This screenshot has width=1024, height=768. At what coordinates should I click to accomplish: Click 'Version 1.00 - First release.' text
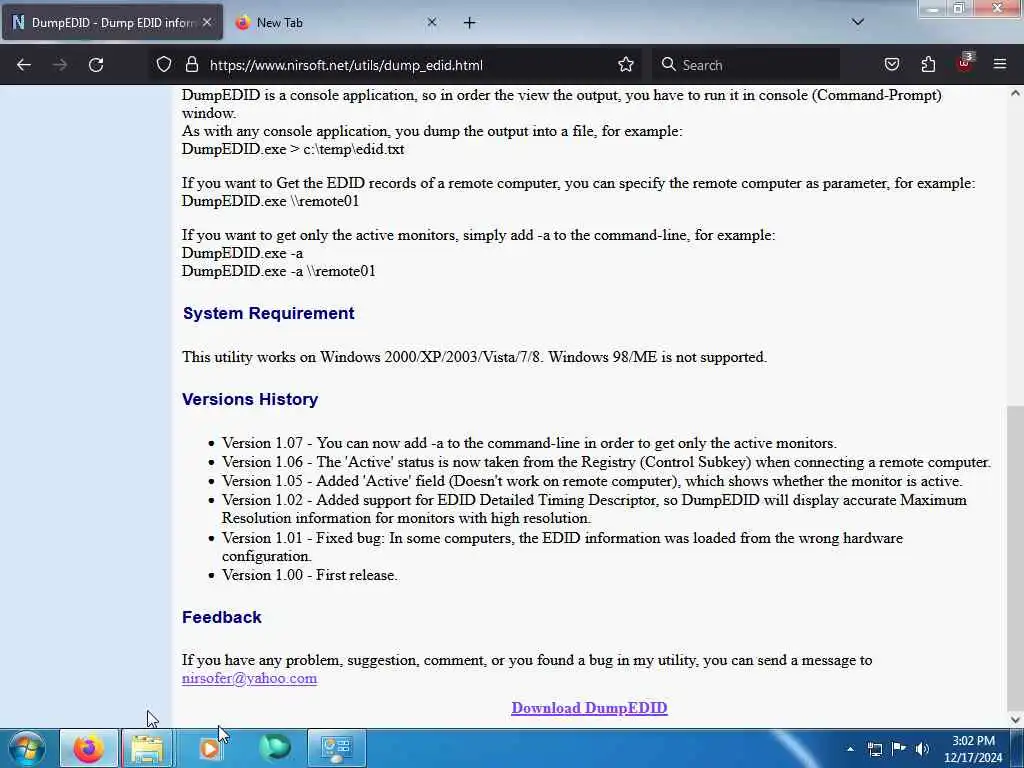(310, 575)
